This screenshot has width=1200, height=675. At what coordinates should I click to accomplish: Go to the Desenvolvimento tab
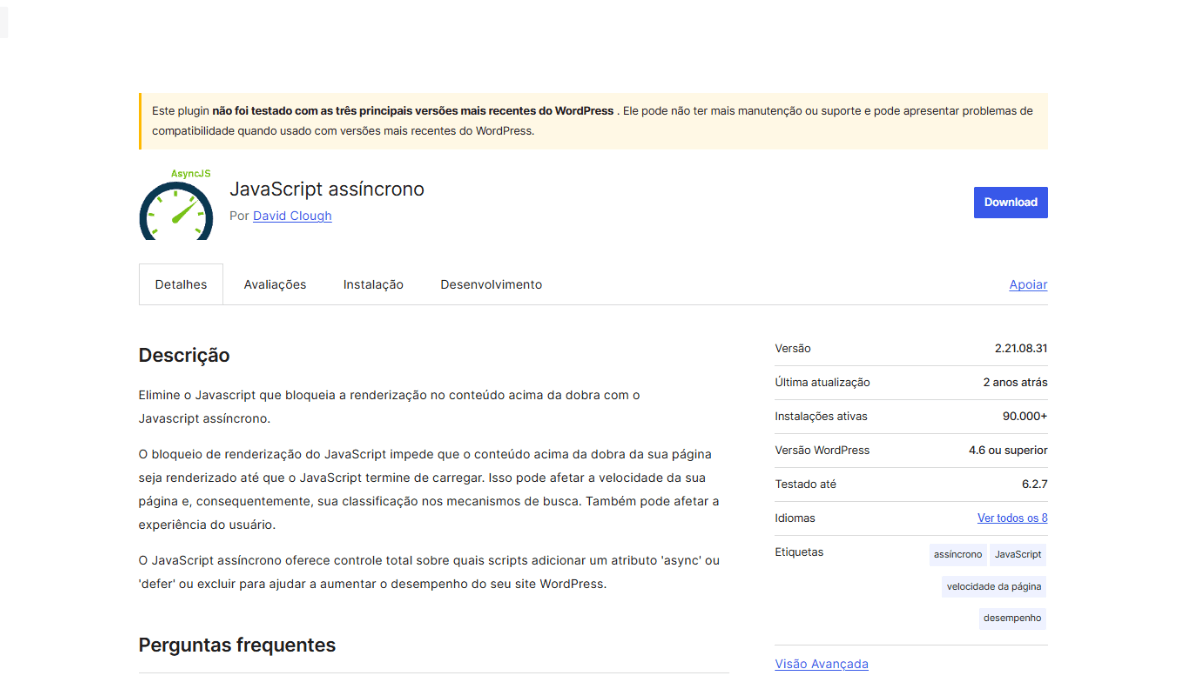(x=491, y=285)
